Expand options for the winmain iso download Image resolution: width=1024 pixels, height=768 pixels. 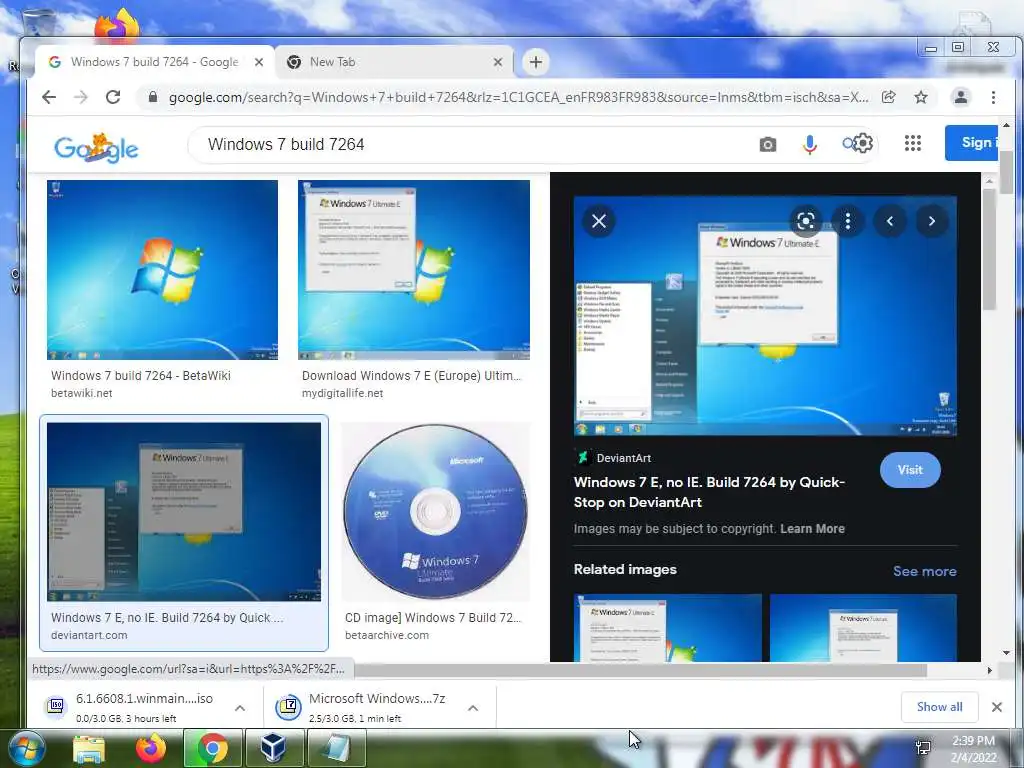240,708
